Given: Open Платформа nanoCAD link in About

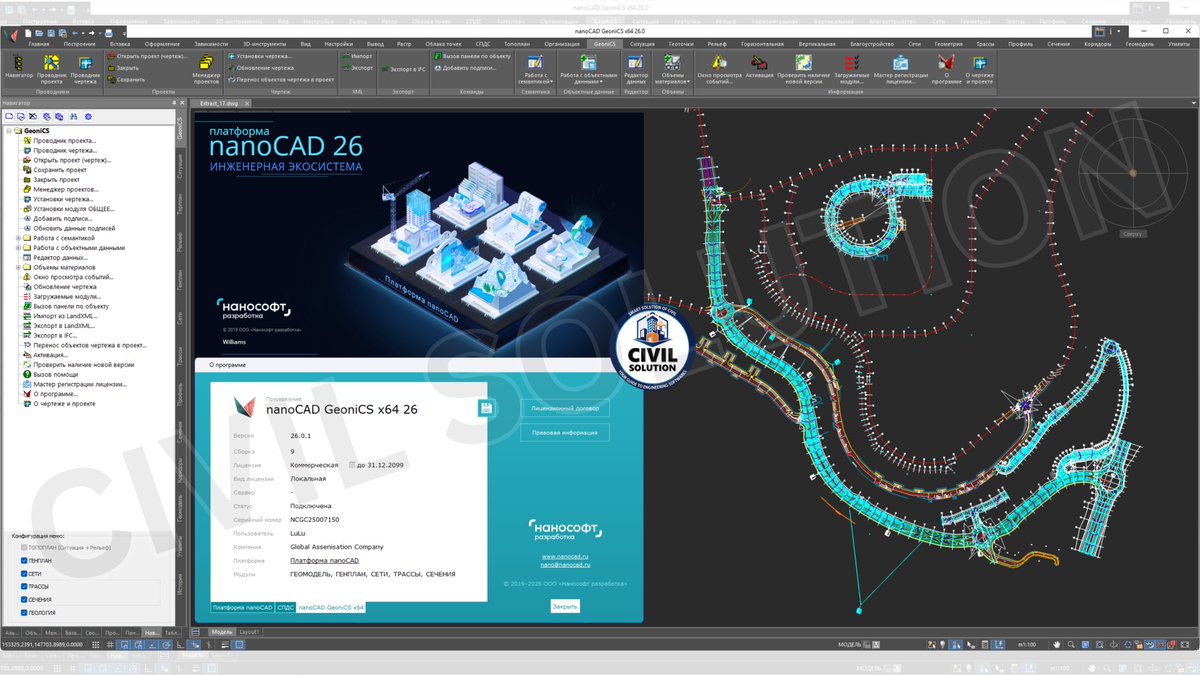Looking at the screenshot, I should [x=324, y=561].
